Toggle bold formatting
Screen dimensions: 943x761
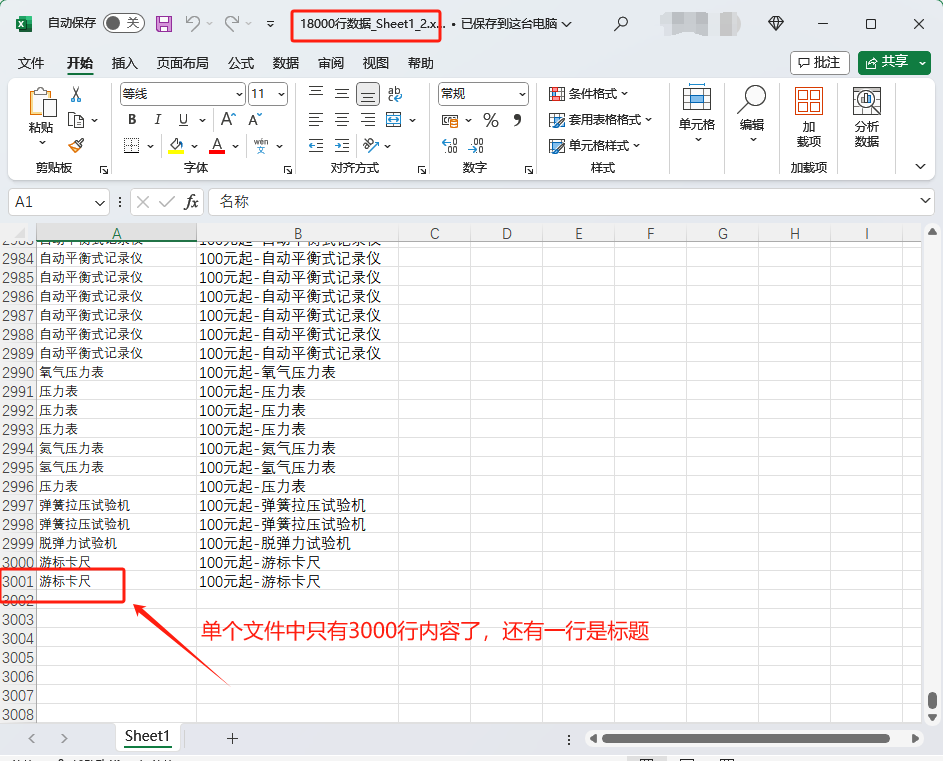coord(131,119)
